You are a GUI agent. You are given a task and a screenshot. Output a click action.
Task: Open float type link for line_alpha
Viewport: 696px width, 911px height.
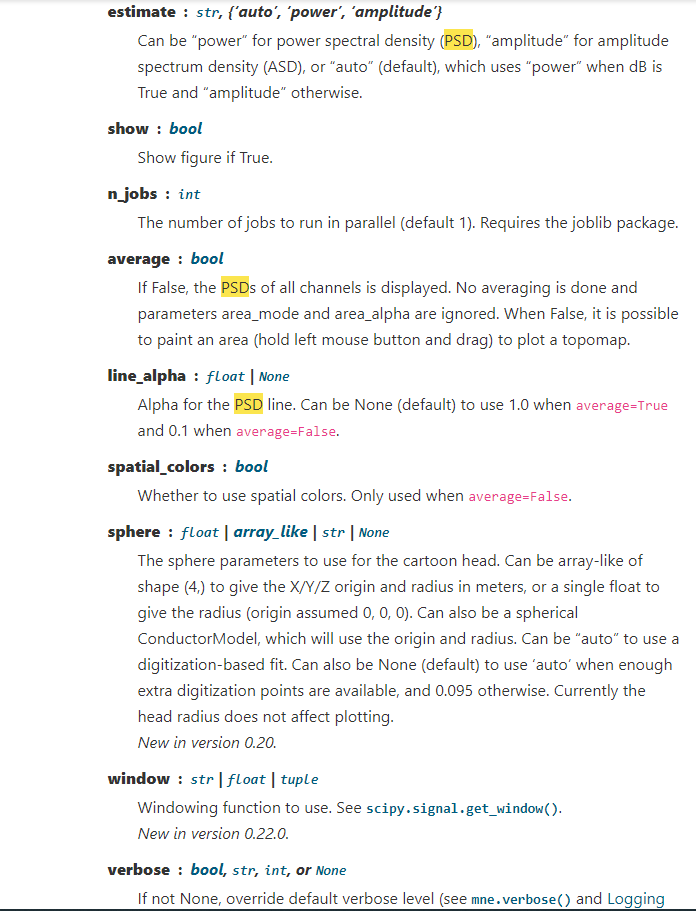(225, 376)
